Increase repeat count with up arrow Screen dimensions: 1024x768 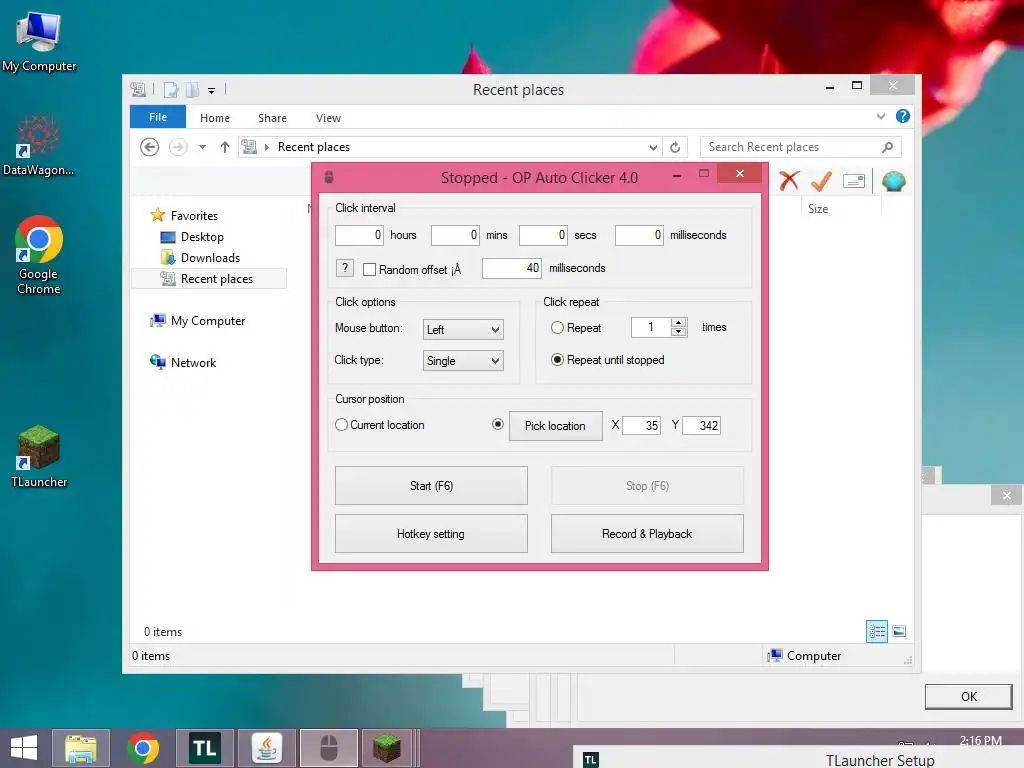(x=679, y=323)
